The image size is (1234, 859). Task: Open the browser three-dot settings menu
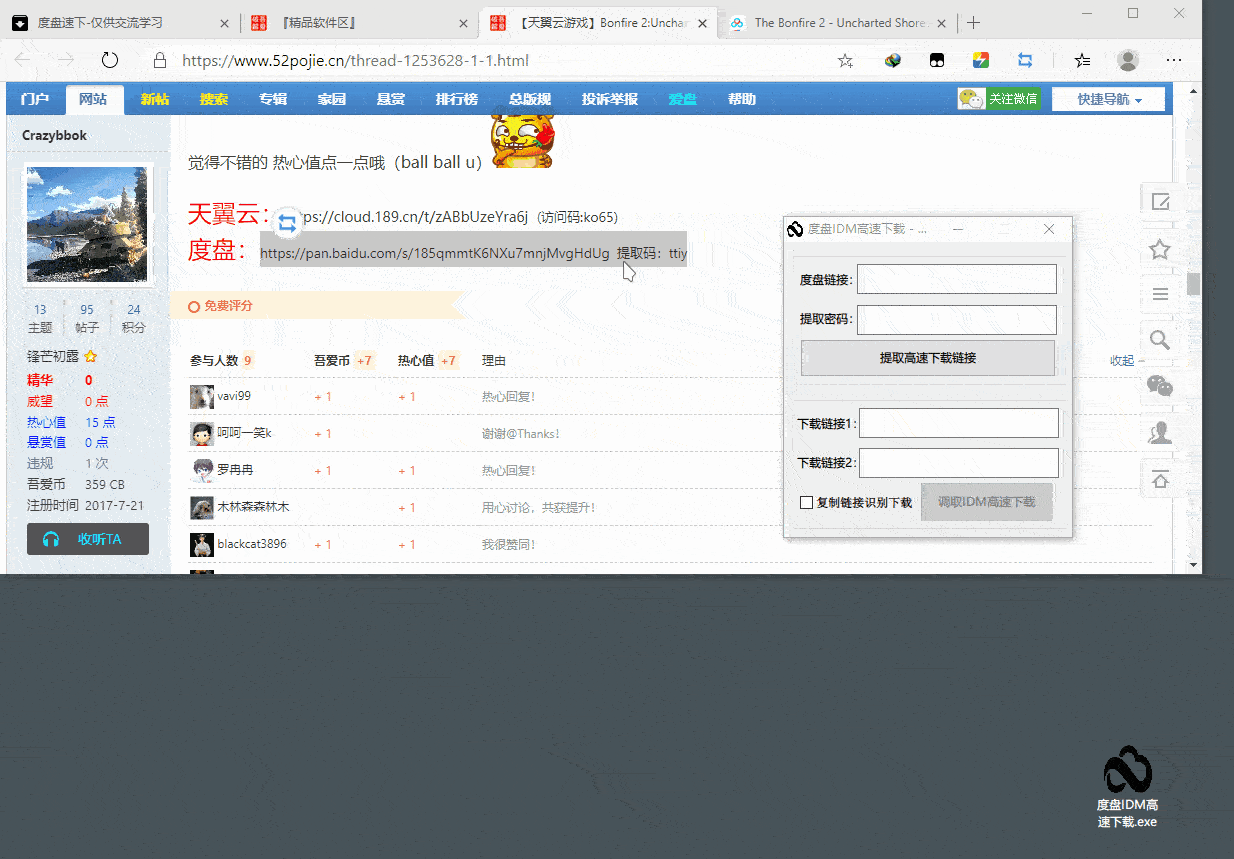click(x=1174, y=61)
